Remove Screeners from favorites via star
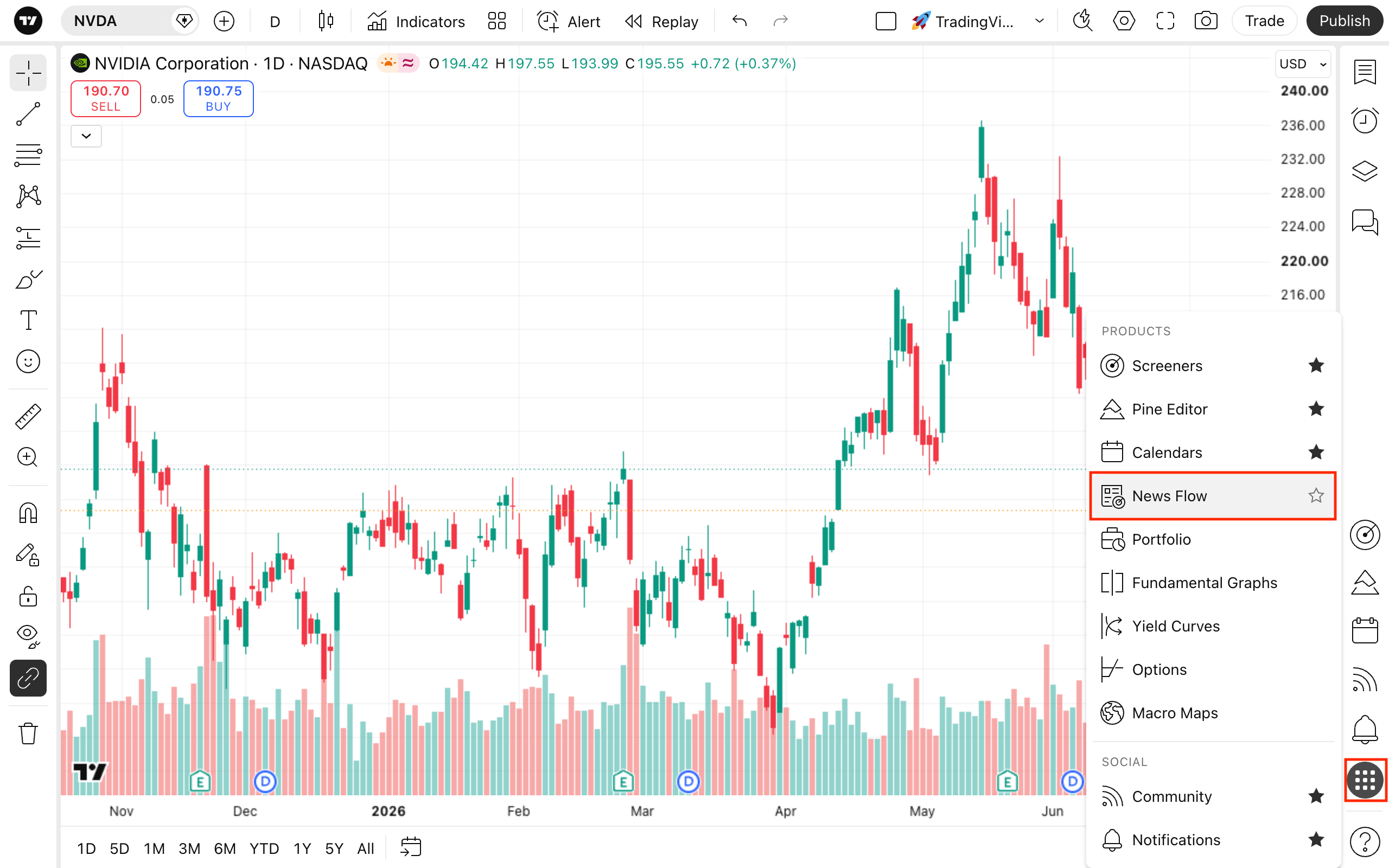Viewport: 1389px width, 868px height. coord(1316,365)
